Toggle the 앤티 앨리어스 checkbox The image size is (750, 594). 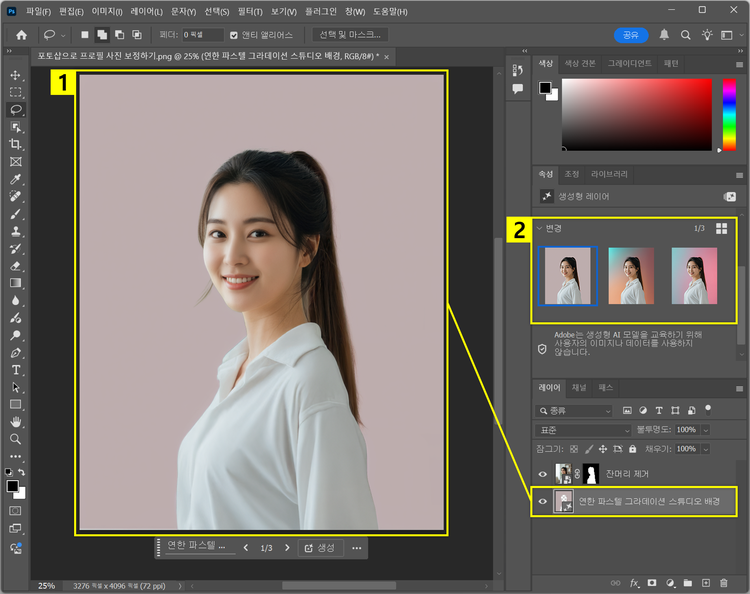[x=234, y=35]
